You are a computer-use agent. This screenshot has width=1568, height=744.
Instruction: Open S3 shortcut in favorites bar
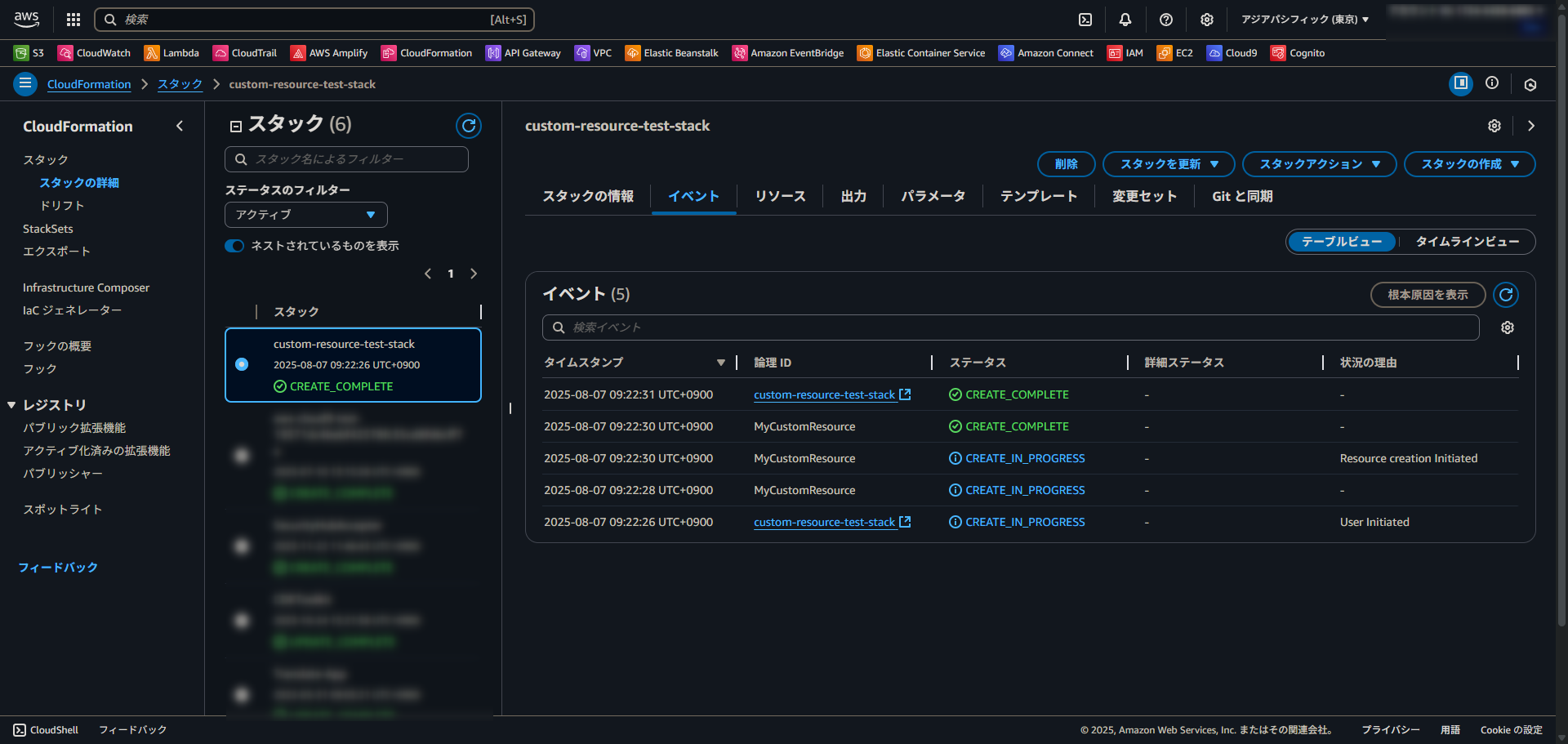pos(29,53)
